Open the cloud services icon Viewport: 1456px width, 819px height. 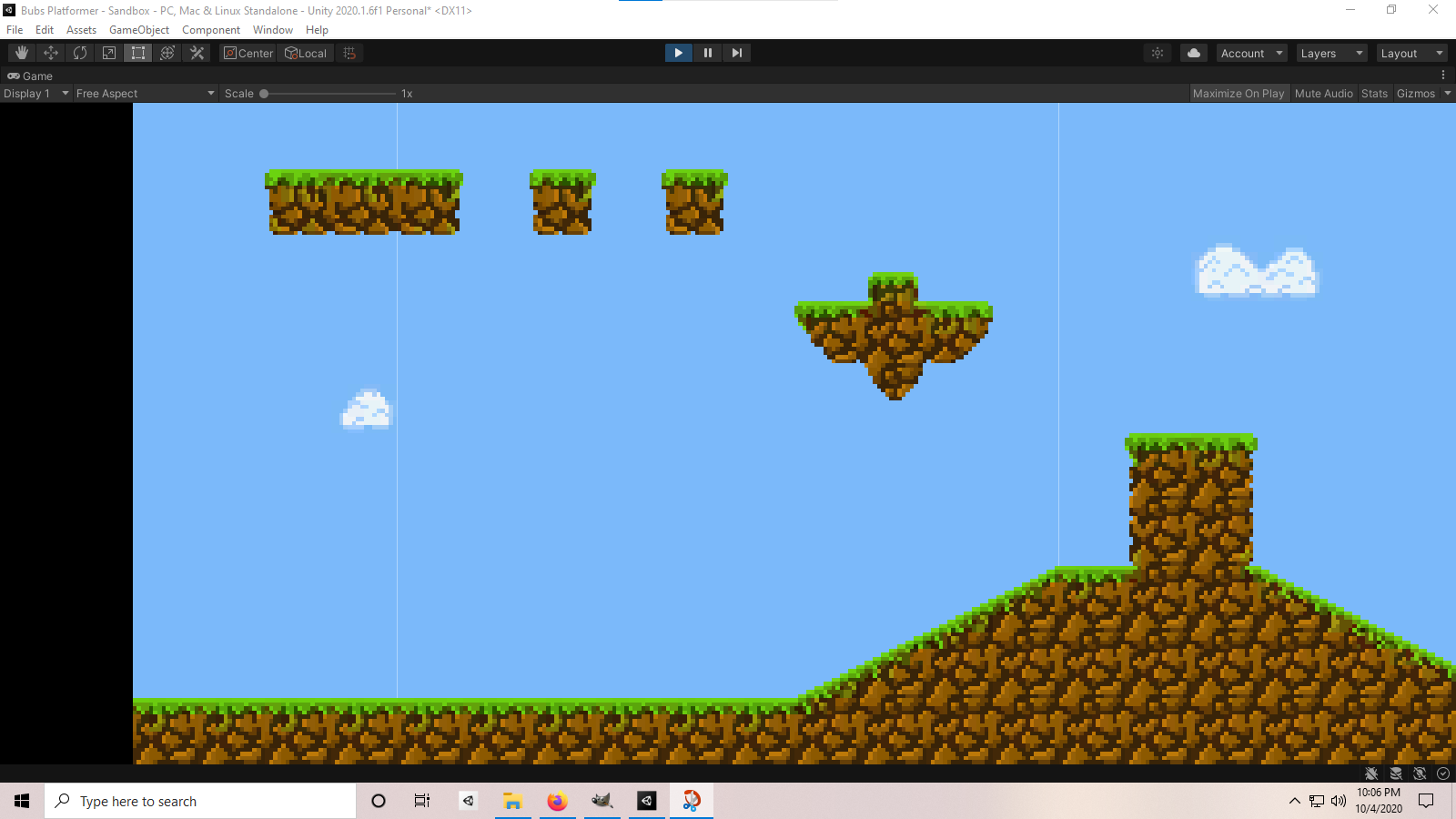[x=1194, y=53]
